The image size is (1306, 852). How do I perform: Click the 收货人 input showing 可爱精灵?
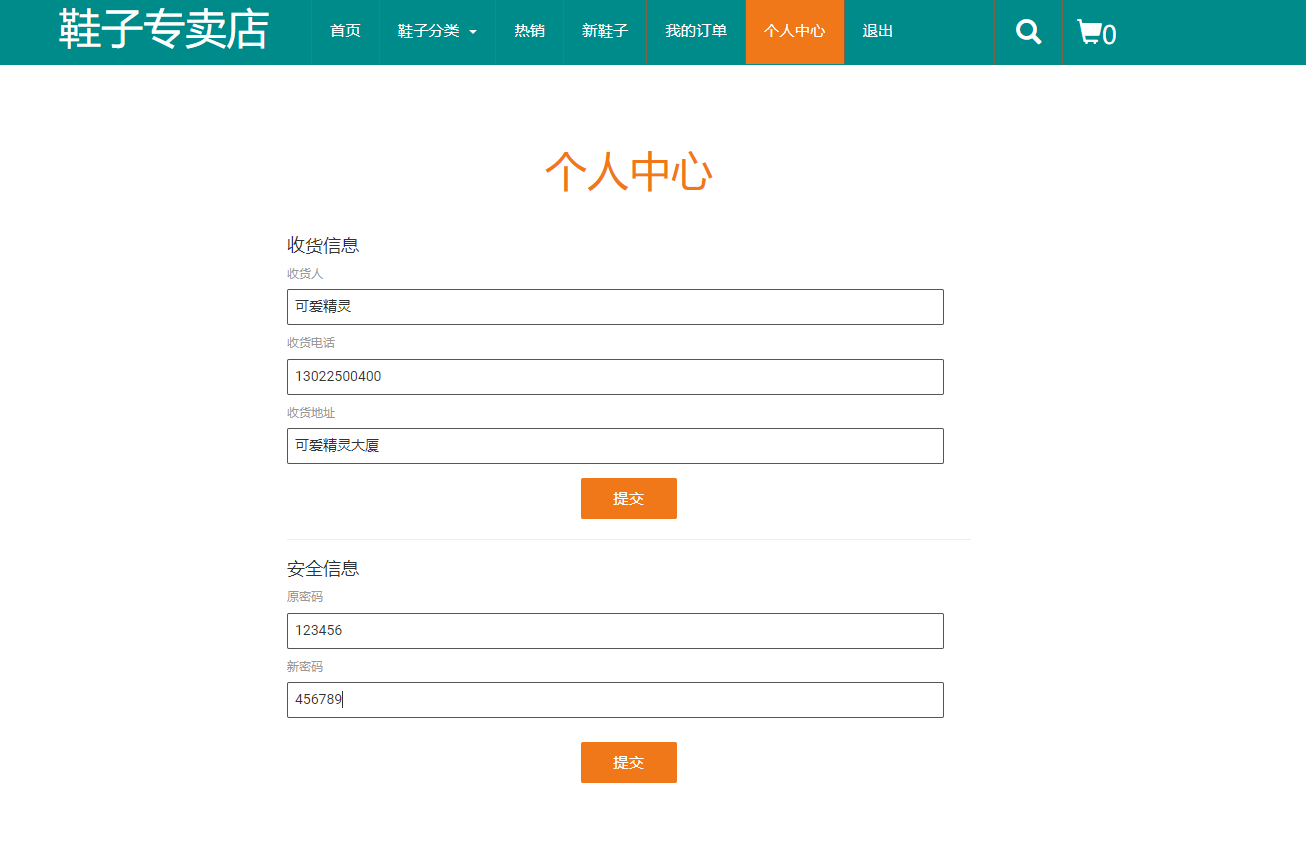pos(614,307)
